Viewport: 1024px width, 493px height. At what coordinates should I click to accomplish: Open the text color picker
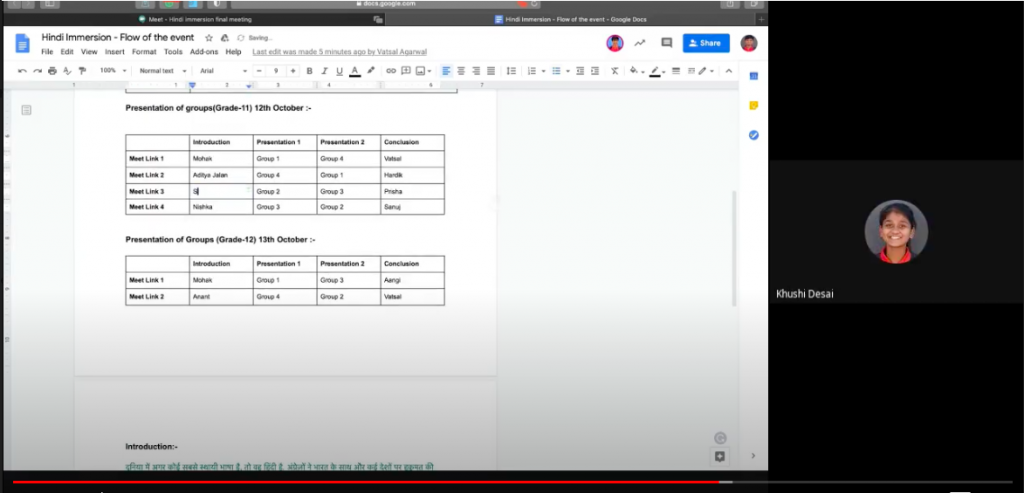(355, 71)
